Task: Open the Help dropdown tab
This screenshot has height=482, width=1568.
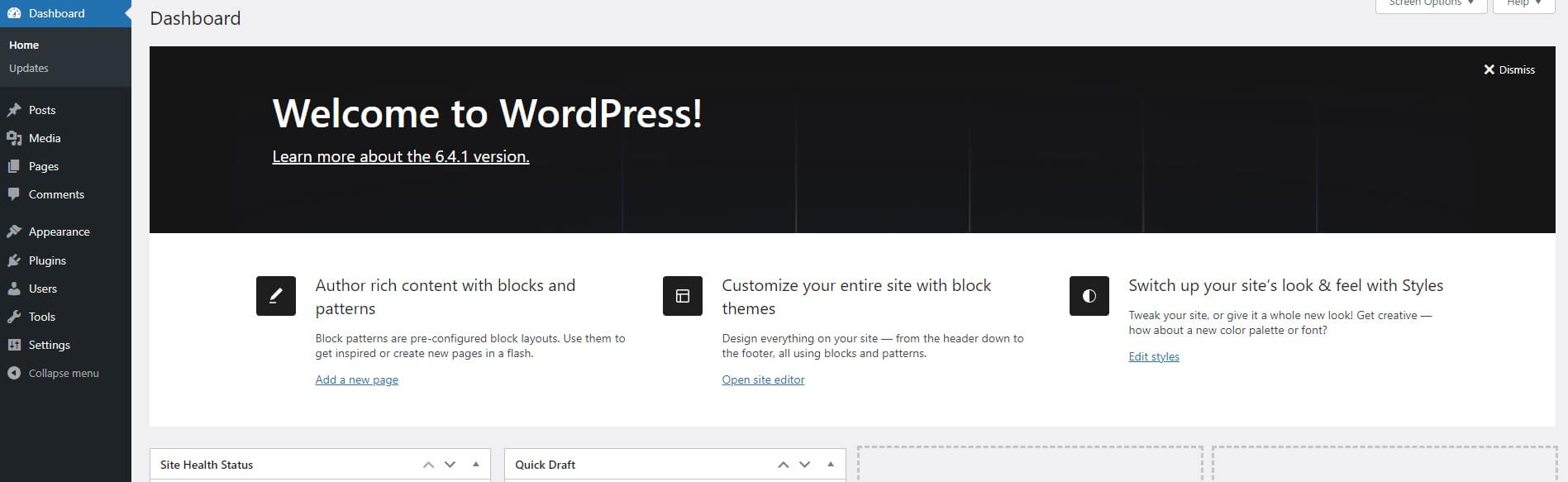Action: click(x=1523, y=4)
